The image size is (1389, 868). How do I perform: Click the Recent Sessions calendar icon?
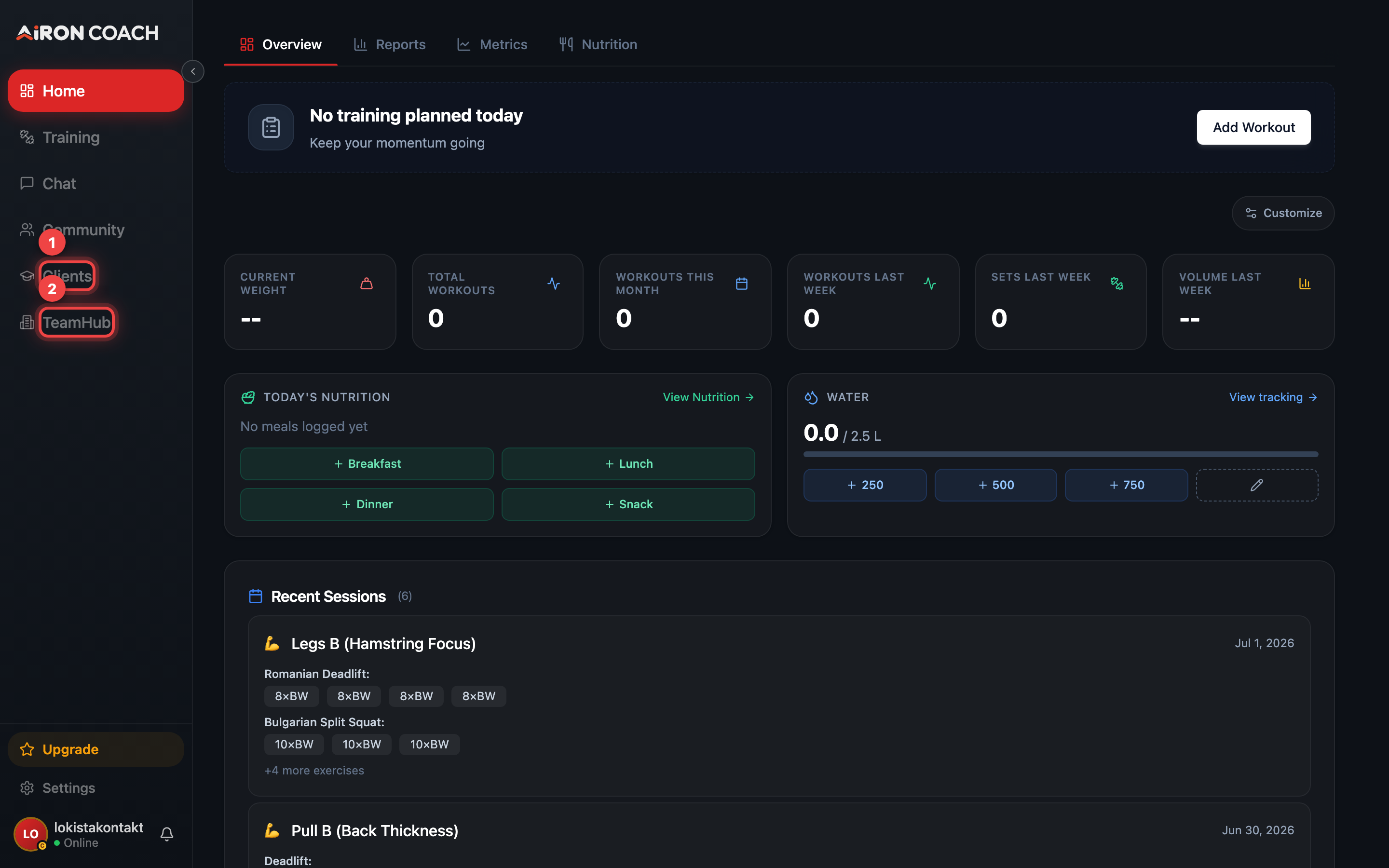click(x=256, y=597)
